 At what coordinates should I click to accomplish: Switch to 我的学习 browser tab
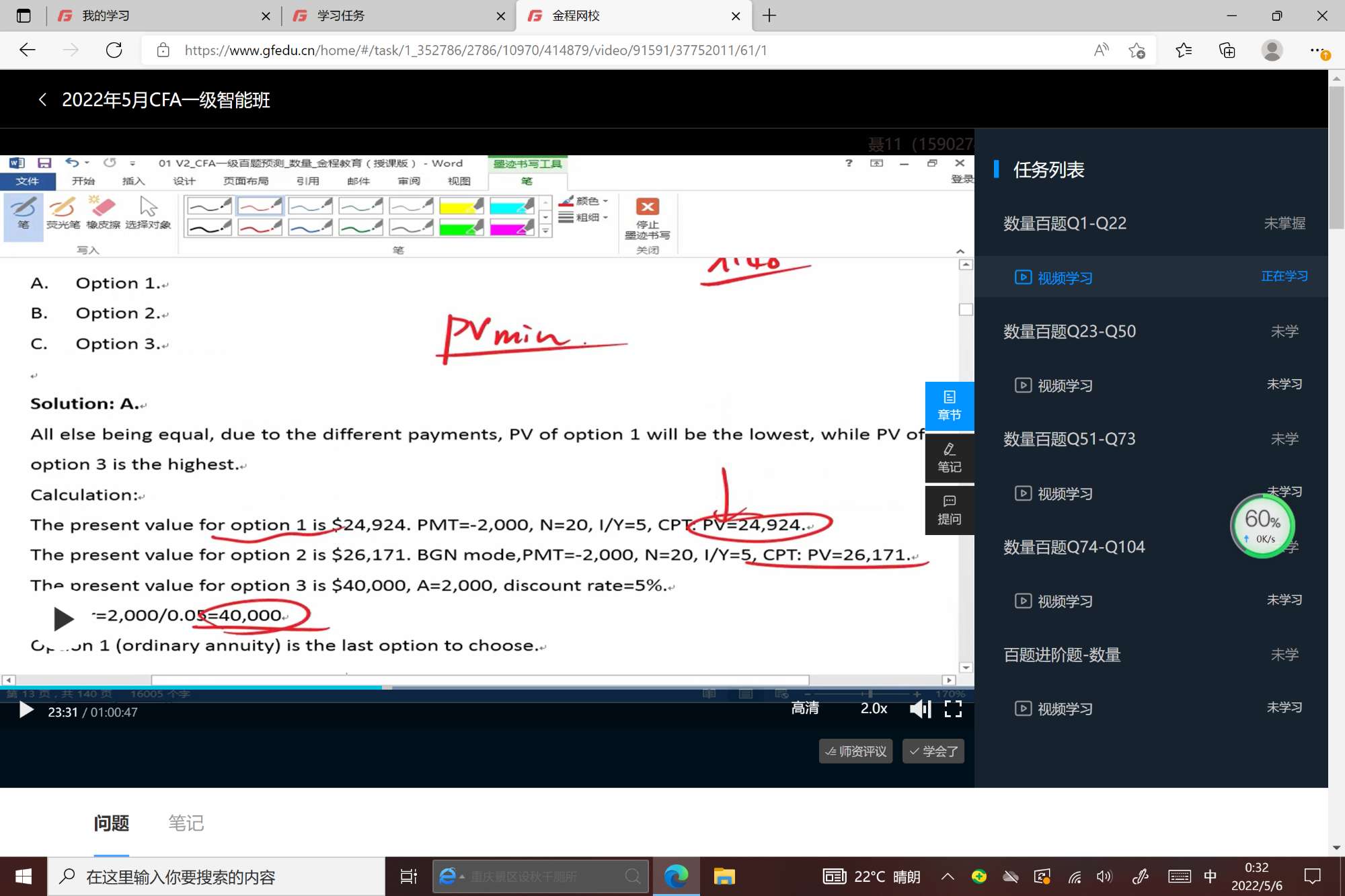point(163,15)
